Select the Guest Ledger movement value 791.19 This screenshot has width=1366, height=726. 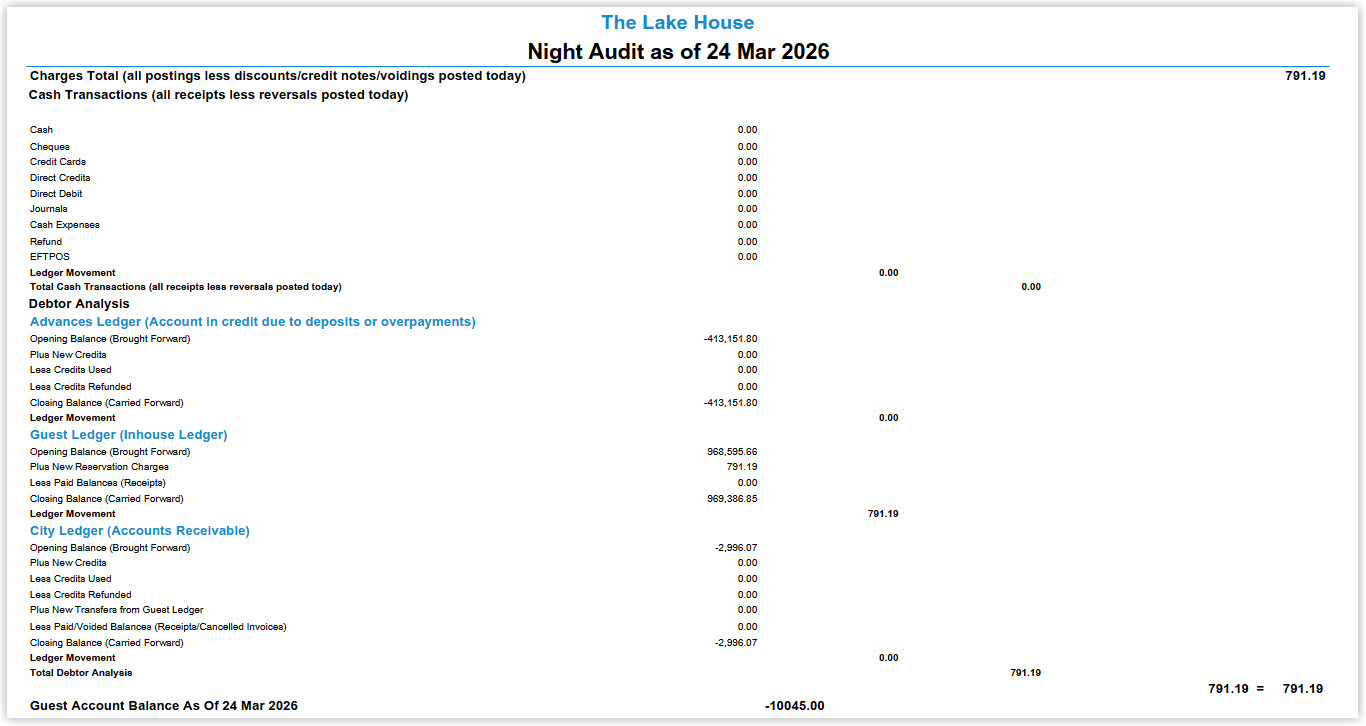[883, 514]
